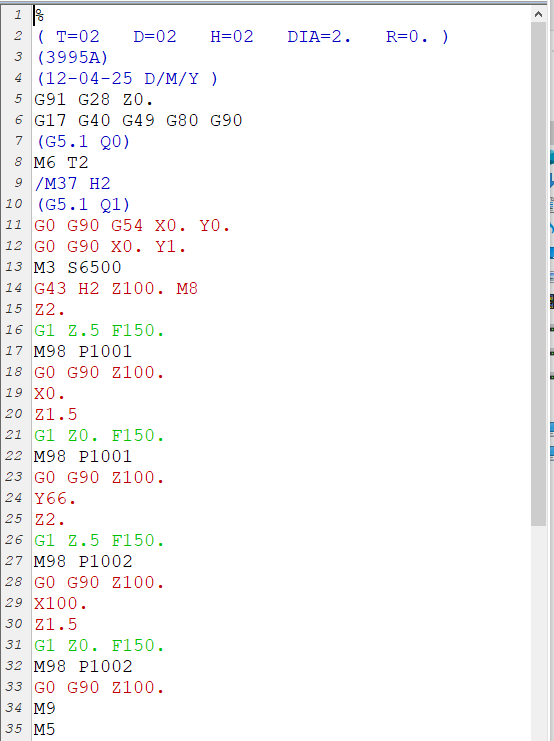Click the 'X0.' line 19
The width and height of the screenshot is (554, 741).
point(50,393)
